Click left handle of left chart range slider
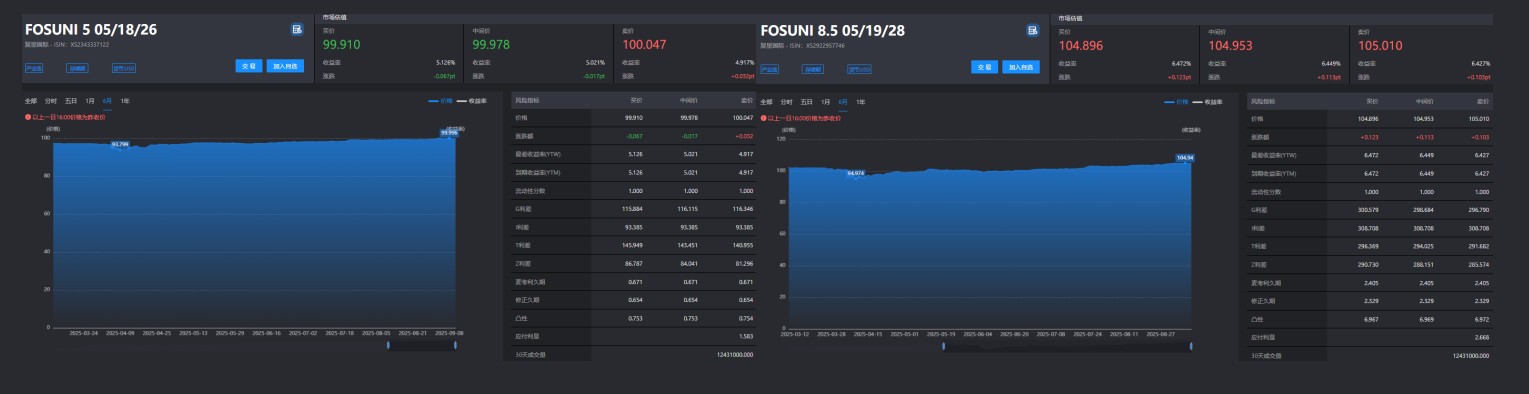Viewport: 1529px width, 394px height. tap(387, 345)
